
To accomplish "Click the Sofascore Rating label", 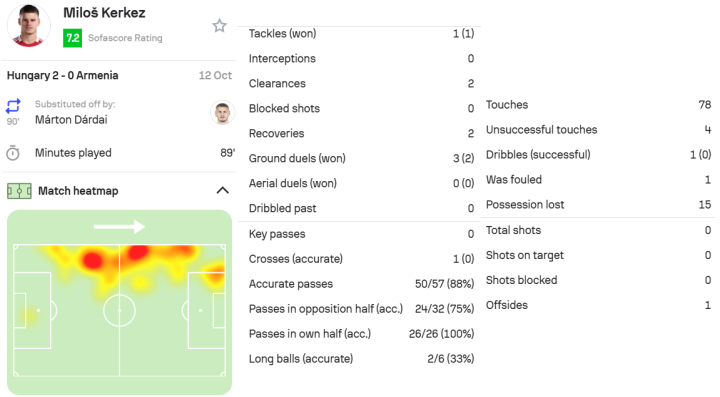I will [125, 38].
